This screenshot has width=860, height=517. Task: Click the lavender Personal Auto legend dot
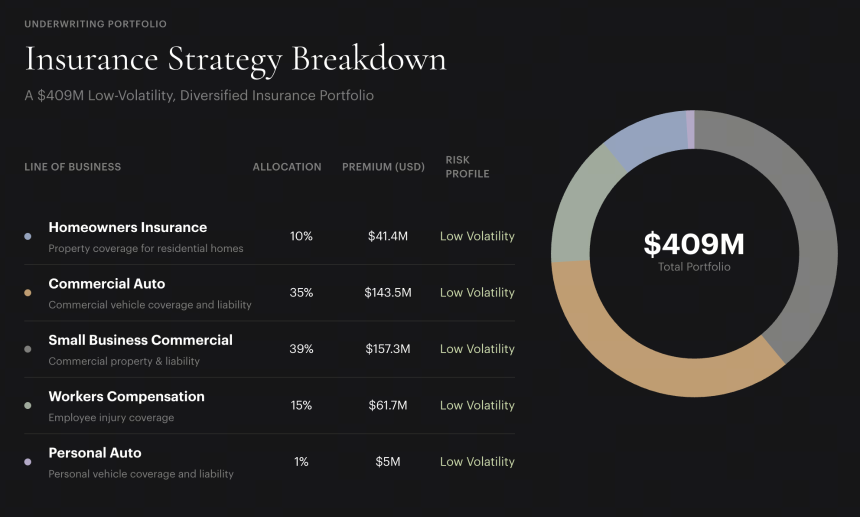click(x=27, y=462)
